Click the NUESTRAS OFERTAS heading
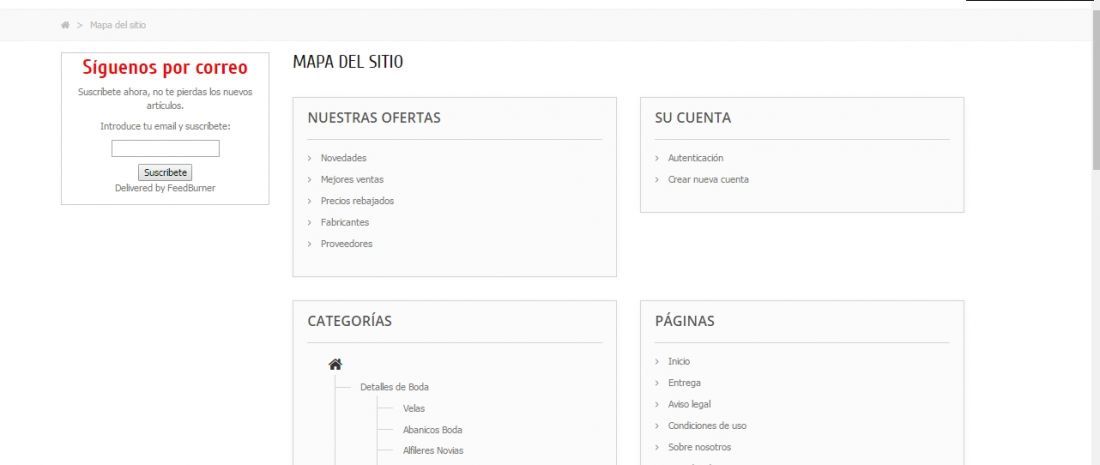 point(374,118)
